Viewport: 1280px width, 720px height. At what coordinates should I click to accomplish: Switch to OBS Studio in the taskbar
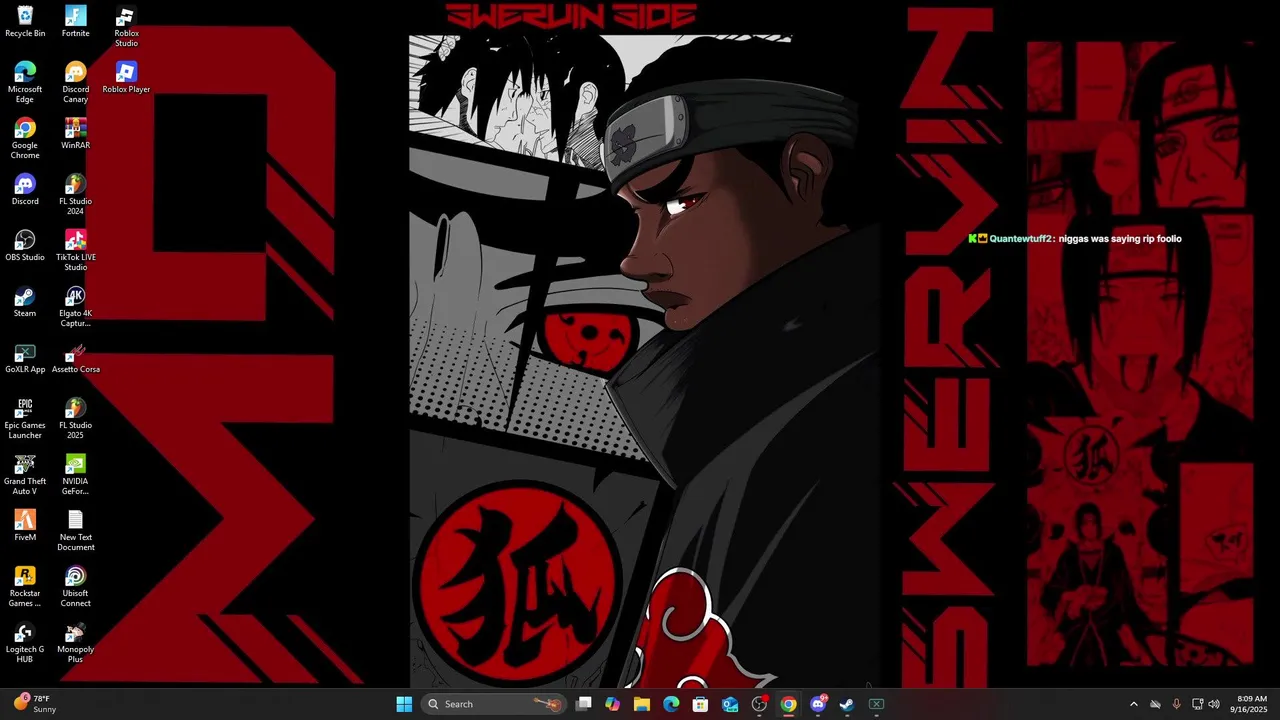coord(759,704)
